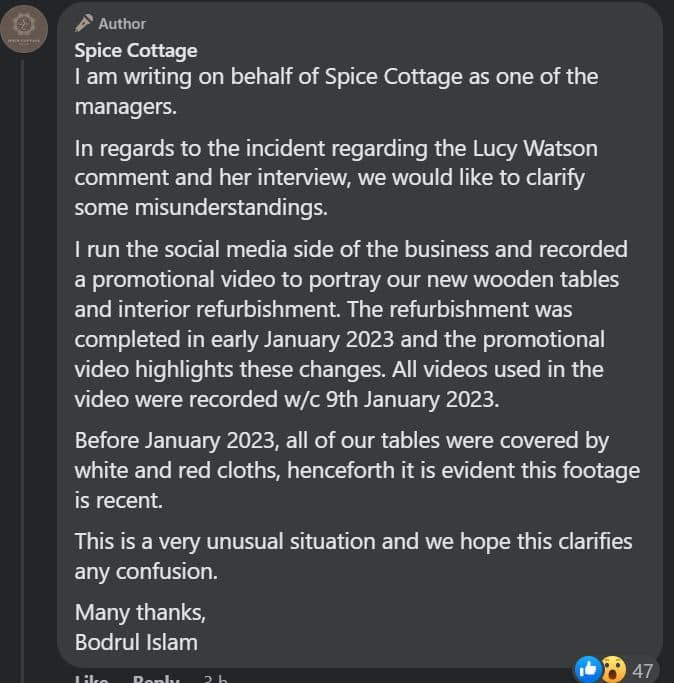
Task: Click the 'very unusual situation' paragraph
Action: (353, 556)
